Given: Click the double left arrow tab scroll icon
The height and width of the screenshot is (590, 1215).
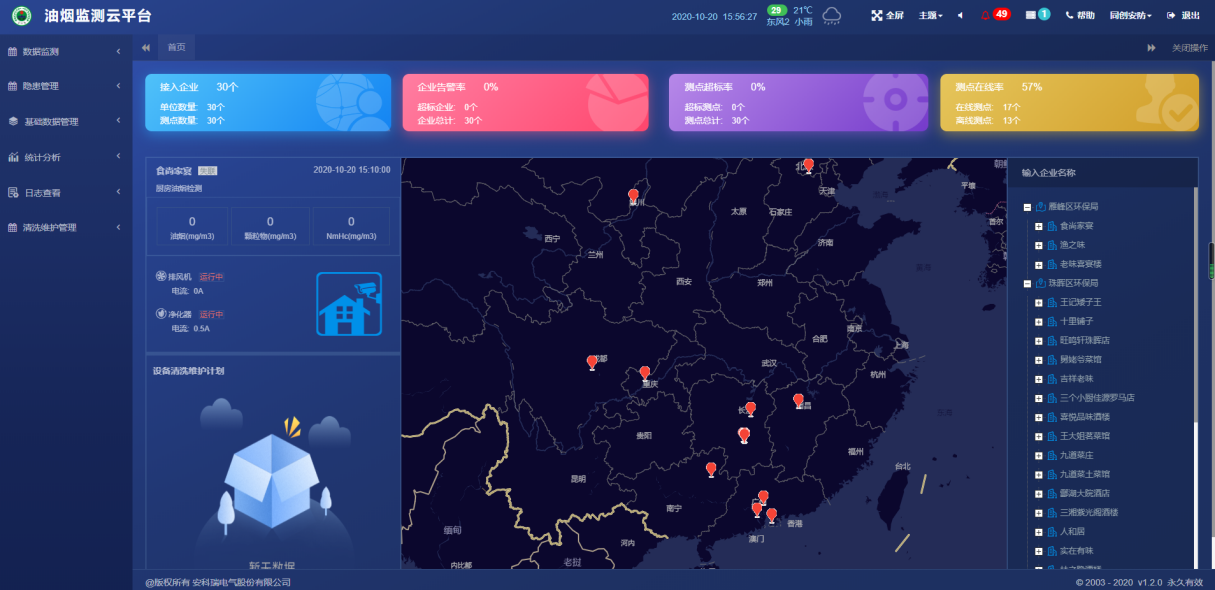Looking at the screenshot, I should (146, 47).
